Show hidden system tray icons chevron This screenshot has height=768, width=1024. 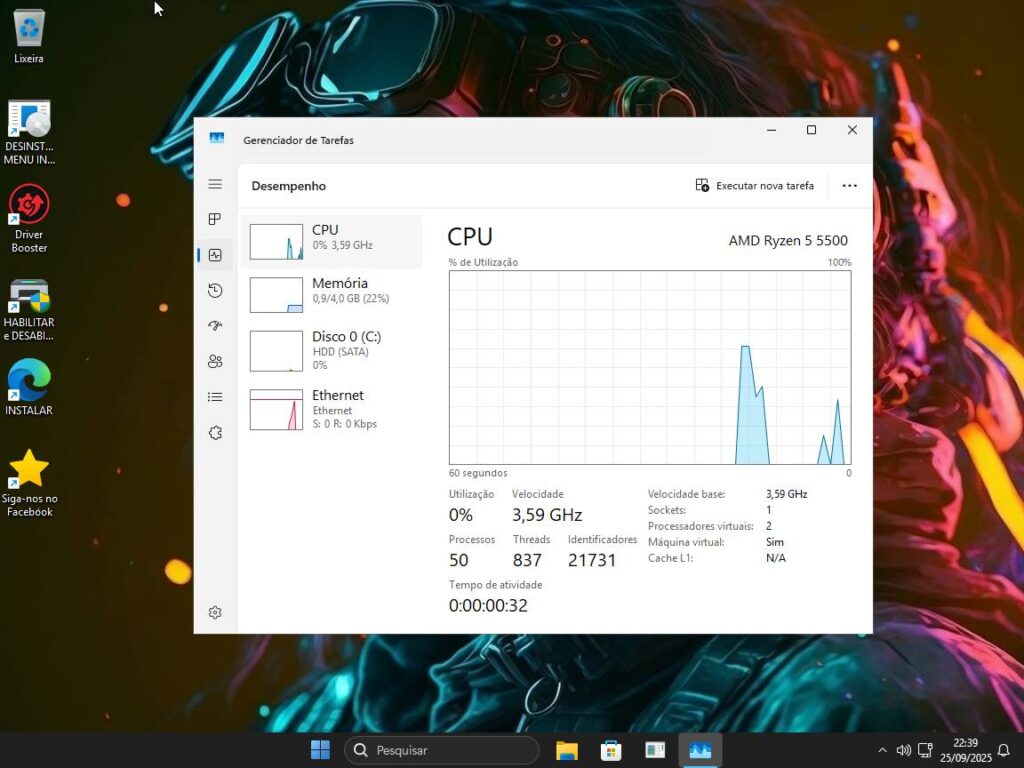pos(882,750)
